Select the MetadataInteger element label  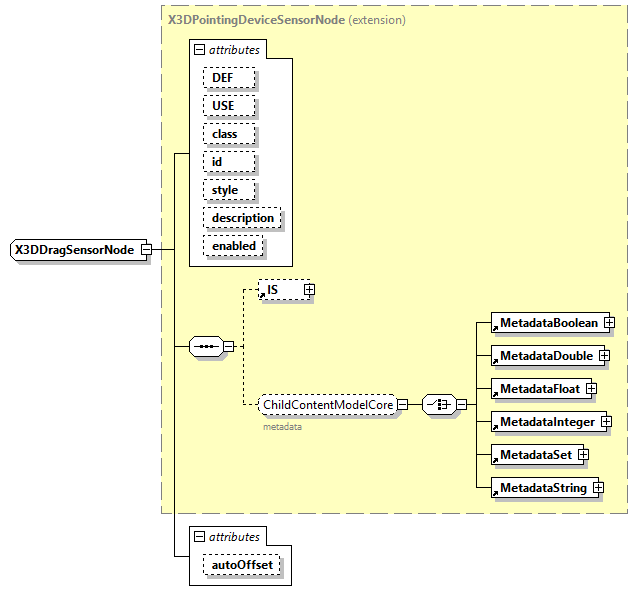point(548,422)
